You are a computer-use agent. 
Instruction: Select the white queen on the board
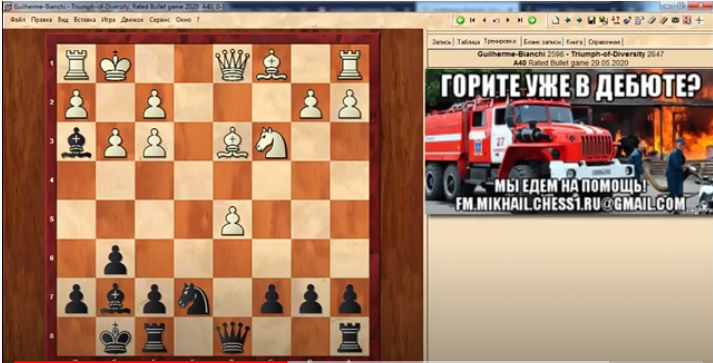coord(232,64)
